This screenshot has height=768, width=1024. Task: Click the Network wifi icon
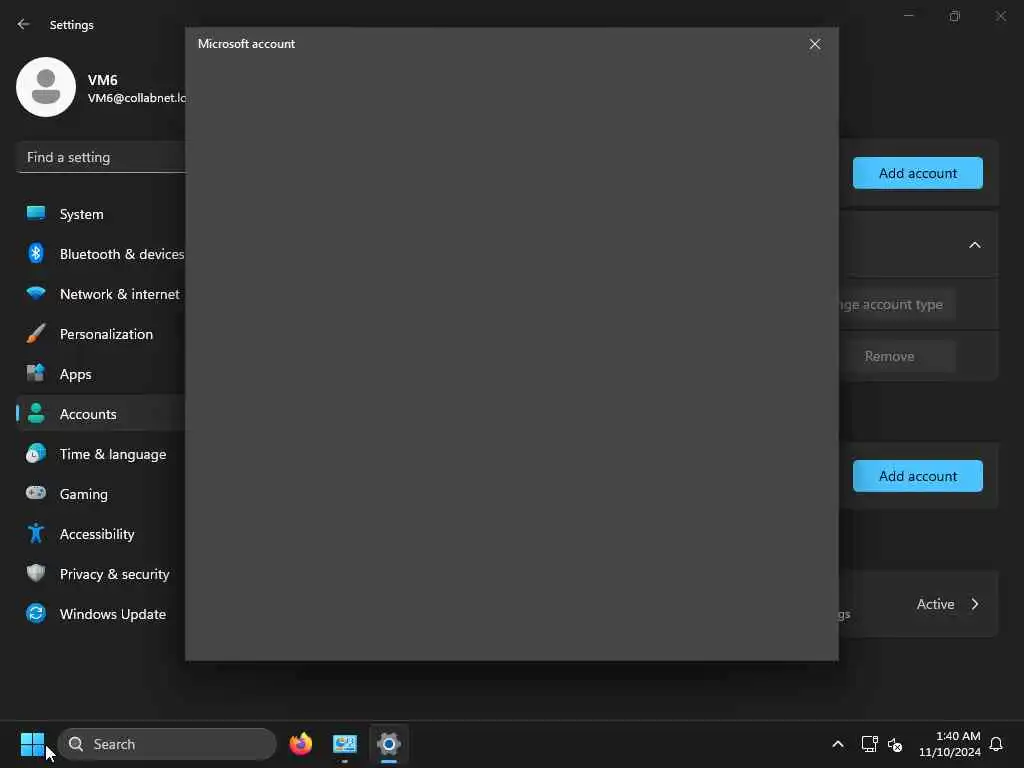tap(36, 293)
